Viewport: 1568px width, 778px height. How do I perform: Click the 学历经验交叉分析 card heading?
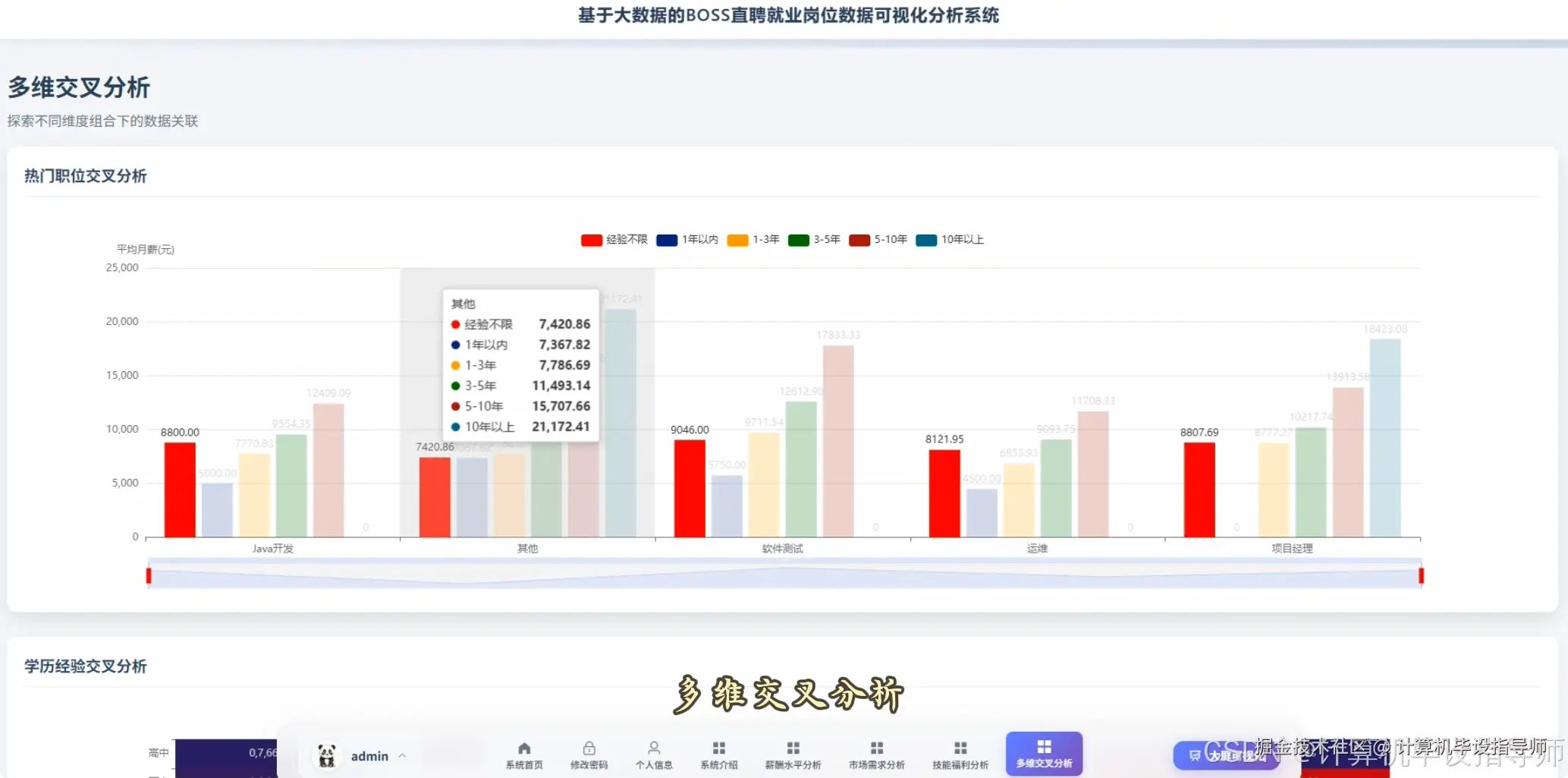pos(86,666)
